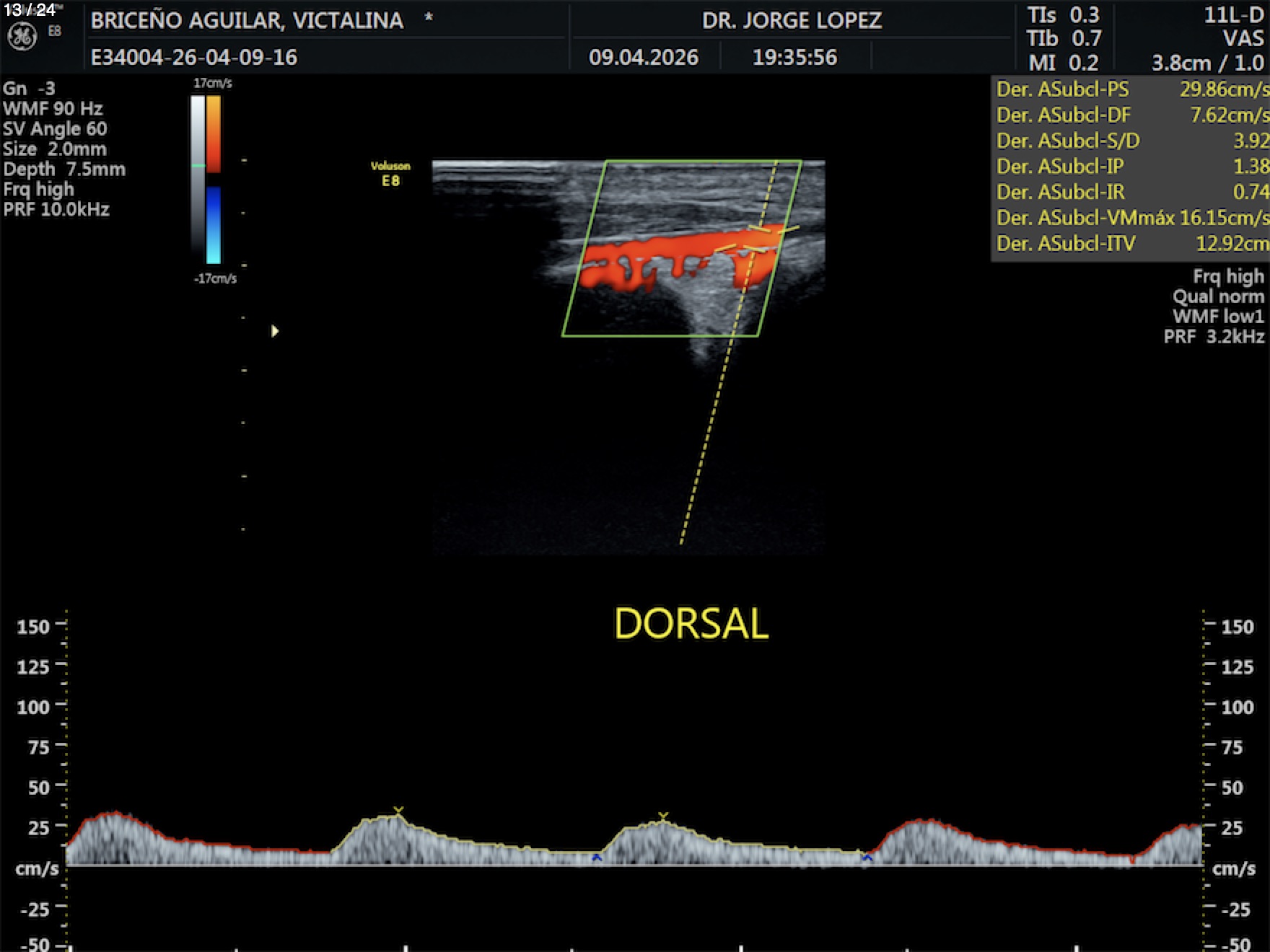
Task: Click the DORSAL annotation text
Action: 691,624
